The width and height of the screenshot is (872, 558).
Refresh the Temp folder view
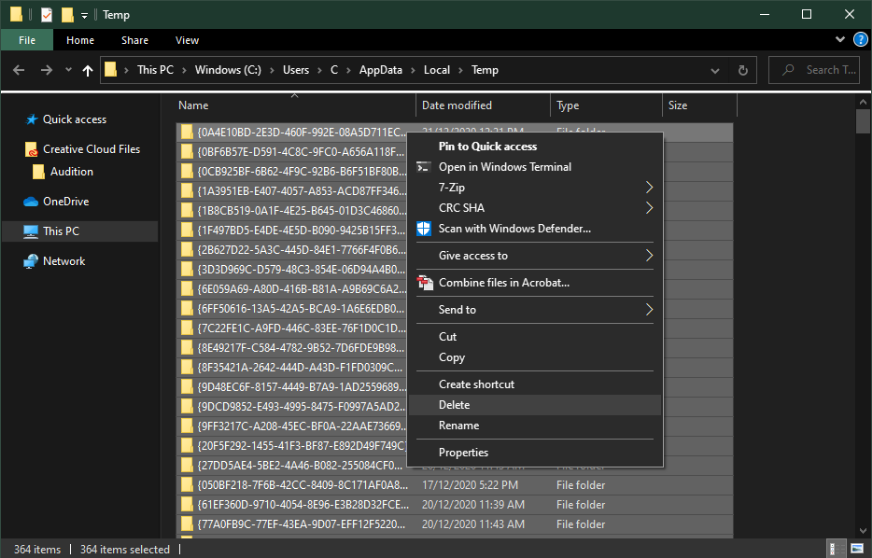coord(743,70)
